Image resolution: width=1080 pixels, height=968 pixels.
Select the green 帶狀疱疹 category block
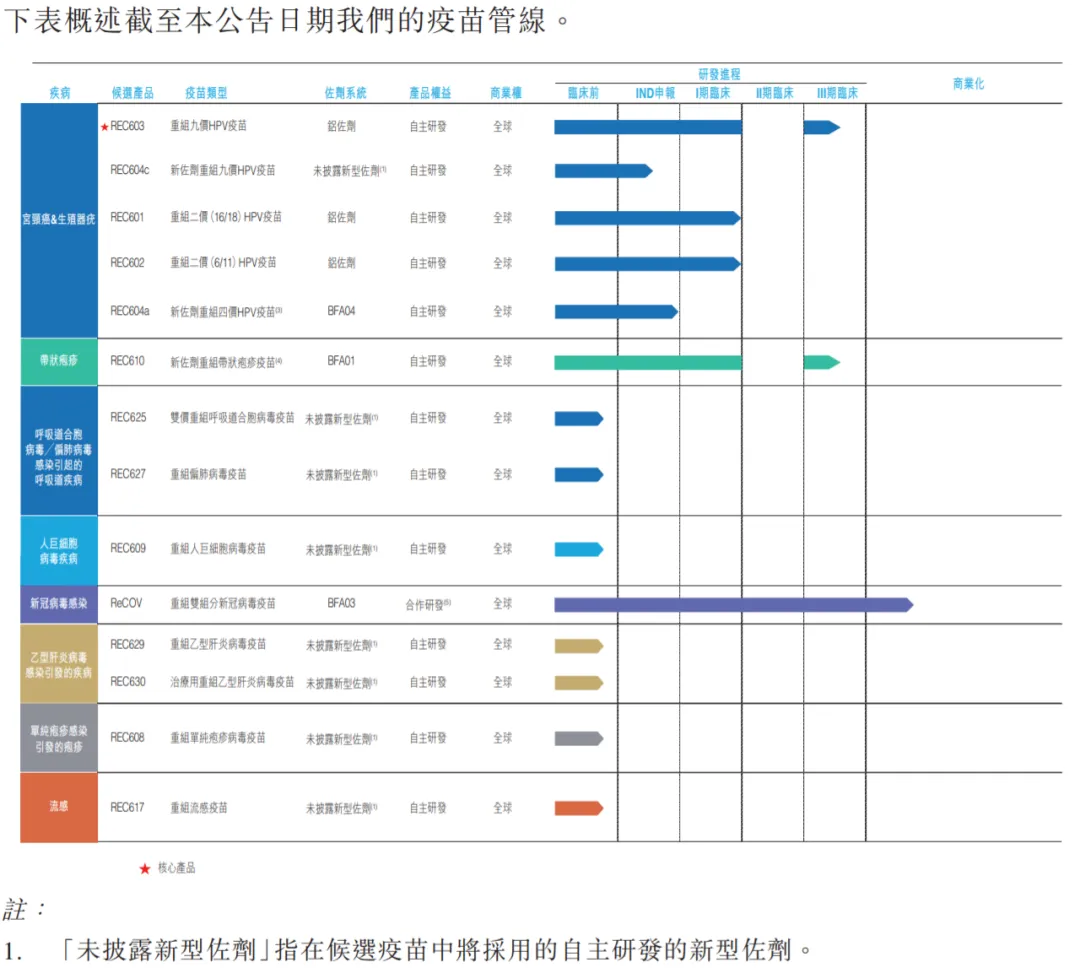59,361
